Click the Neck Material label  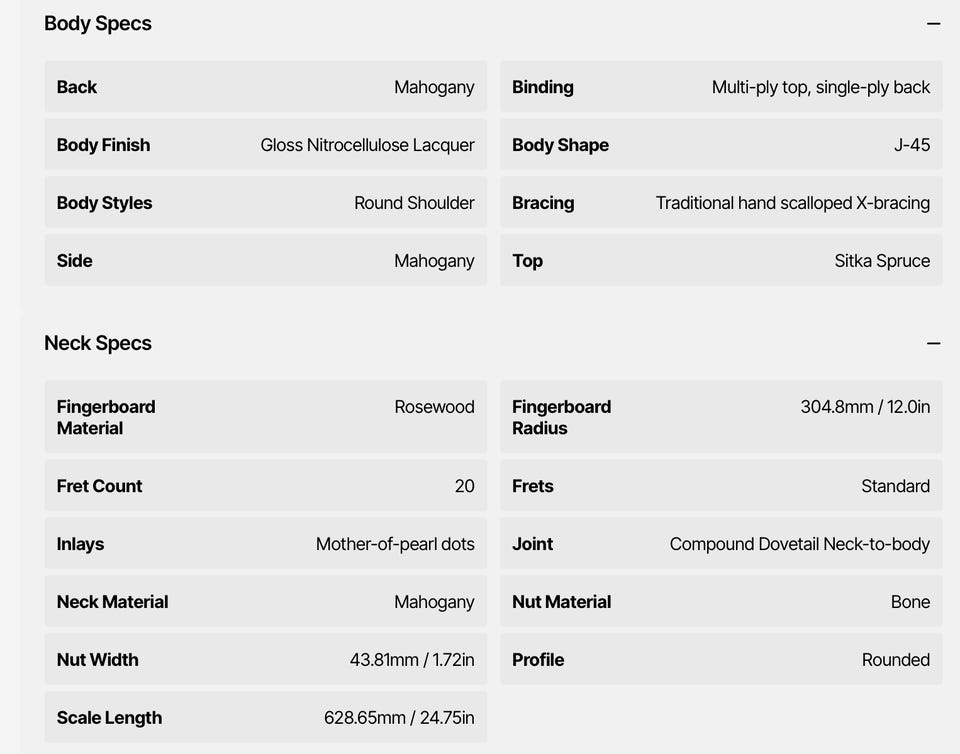click(112, 602)
